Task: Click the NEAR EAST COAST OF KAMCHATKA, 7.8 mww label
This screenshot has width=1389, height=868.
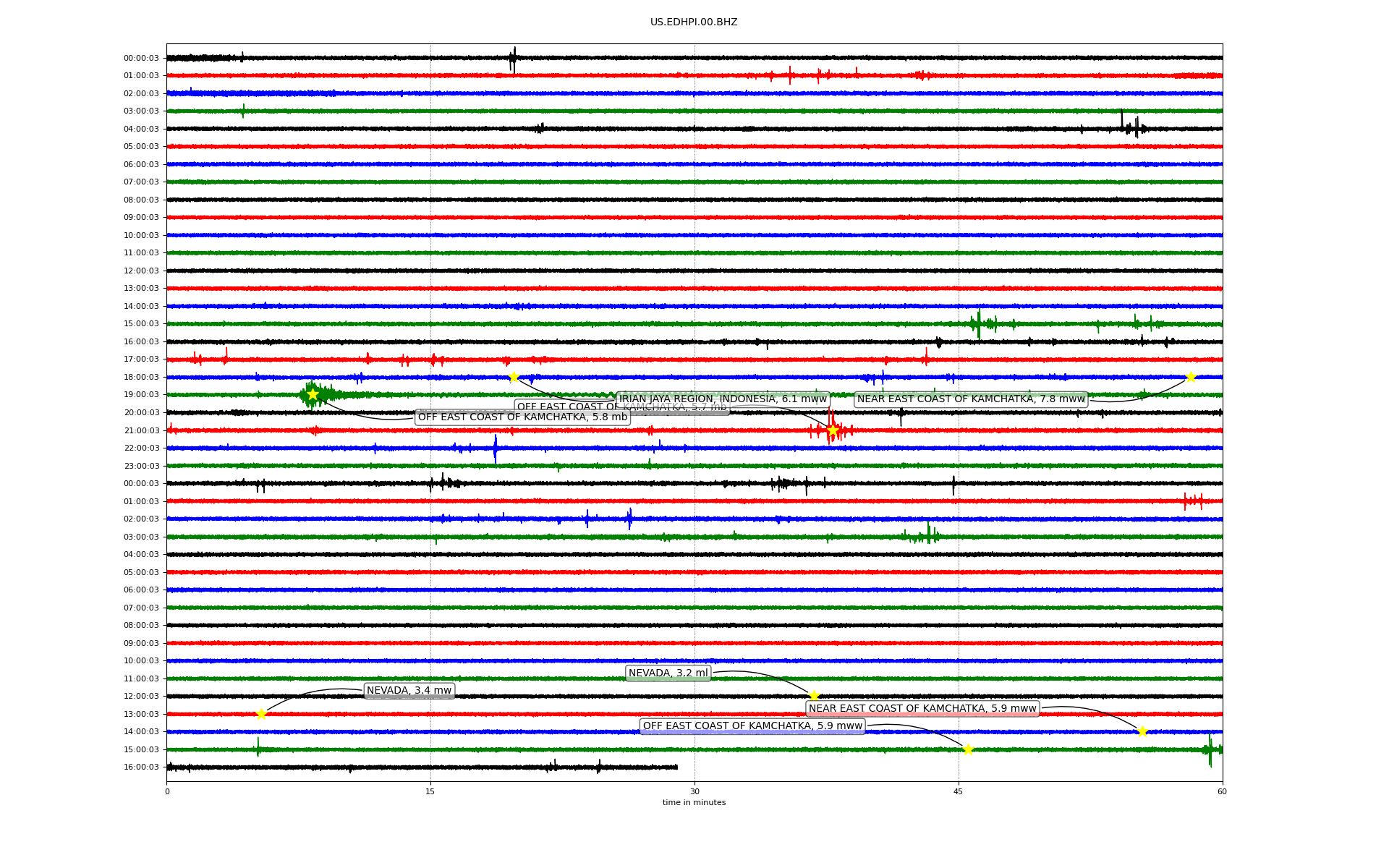Action: (971, 399)
